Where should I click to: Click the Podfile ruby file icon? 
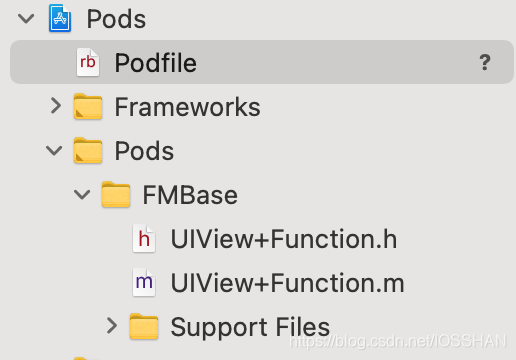[88, 62]
